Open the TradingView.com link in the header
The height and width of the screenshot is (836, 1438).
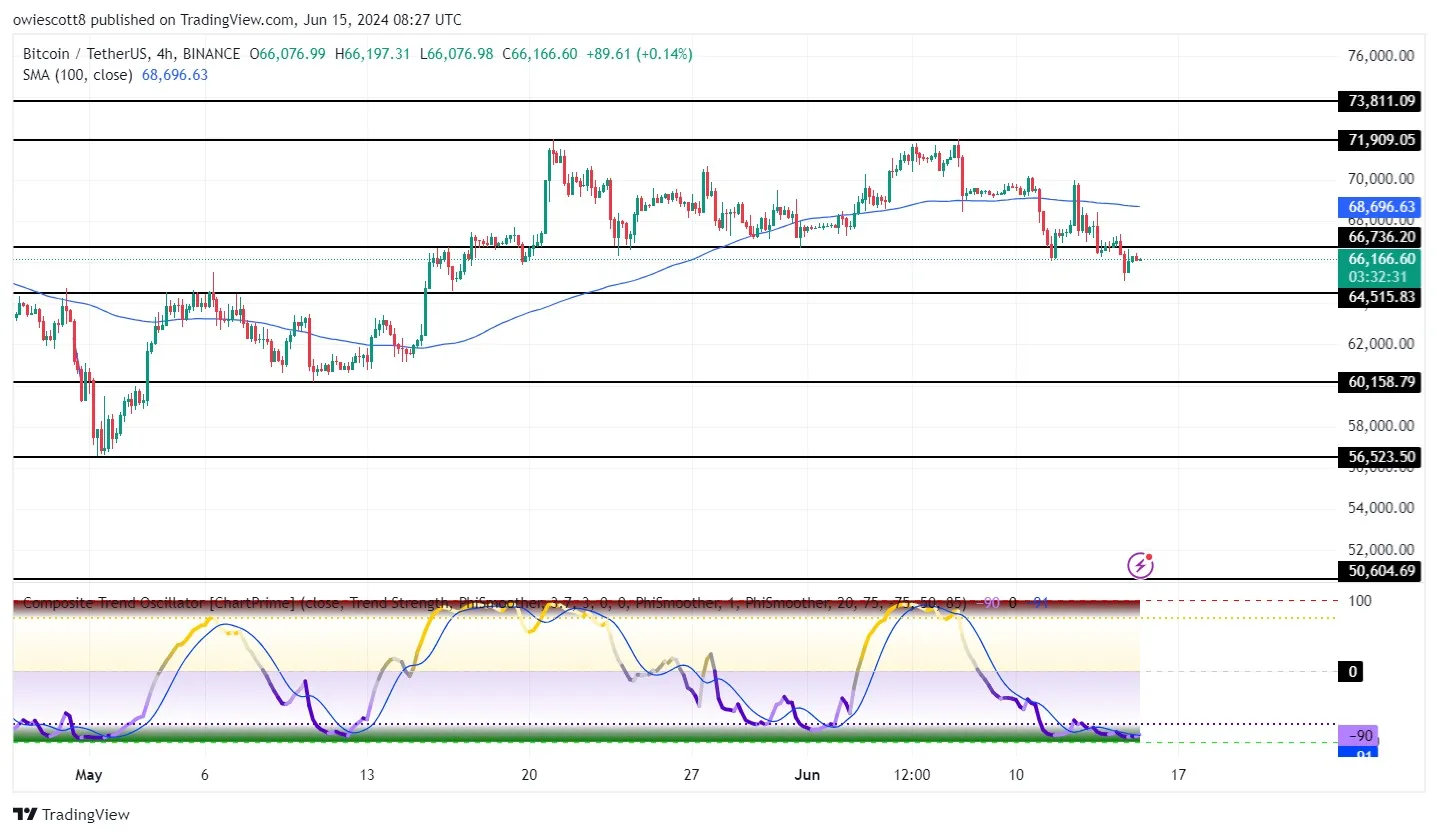[x=240, y=19]
